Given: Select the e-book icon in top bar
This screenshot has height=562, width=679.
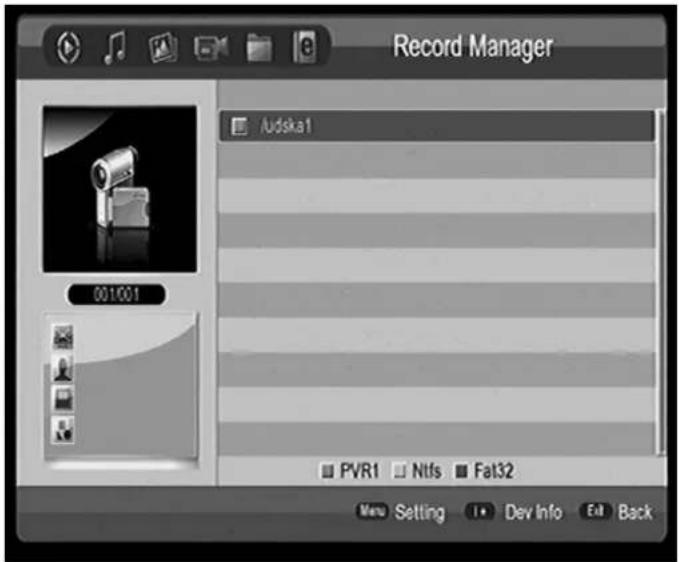Looking at the screenshot, I should point(304,47).
